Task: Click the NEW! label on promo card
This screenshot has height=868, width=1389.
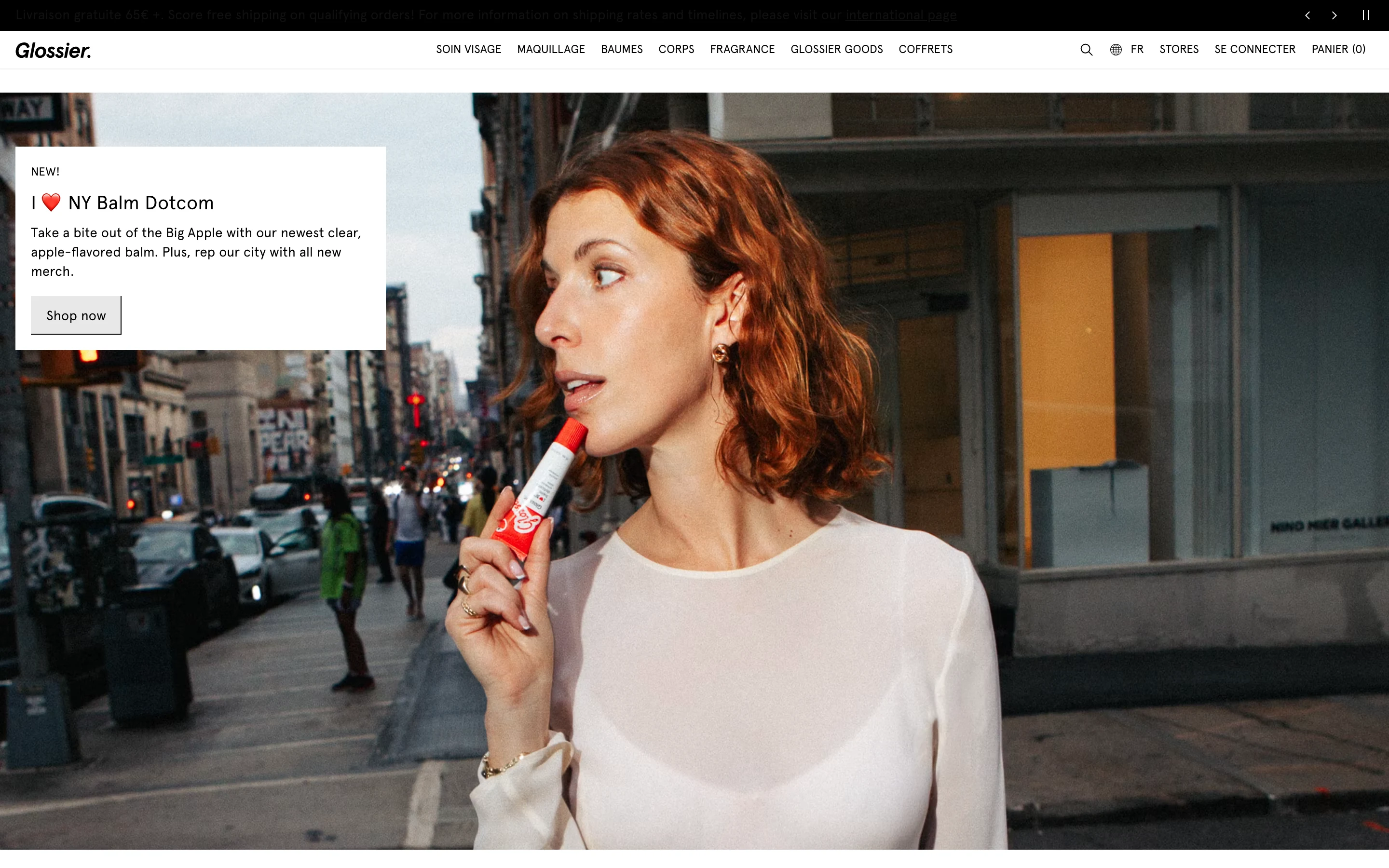Action: 45,172
